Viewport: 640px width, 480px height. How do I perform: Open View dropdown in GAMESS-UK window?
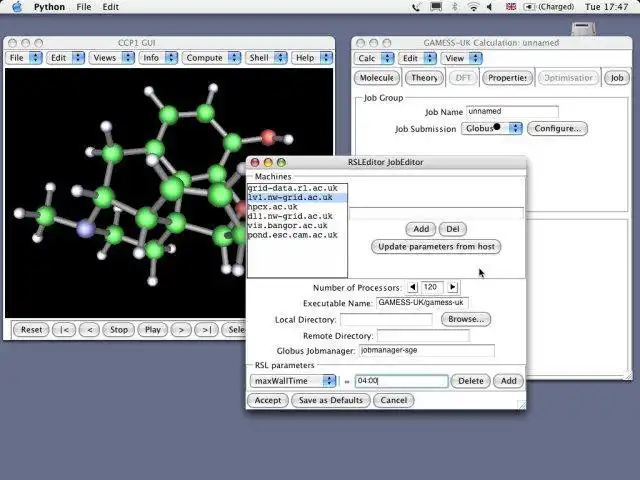point(462,58)
